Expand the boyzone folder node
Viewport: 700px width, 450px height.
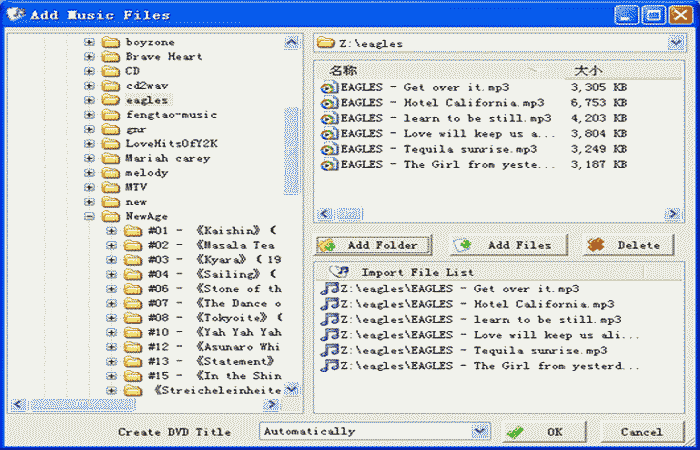[89, 42]
